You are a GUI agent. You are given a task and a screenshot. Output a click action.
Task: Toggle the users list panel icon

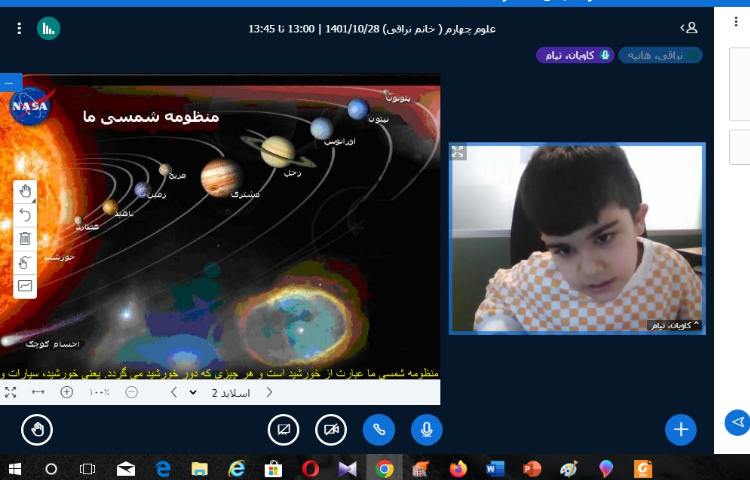(x=689, y=28)
